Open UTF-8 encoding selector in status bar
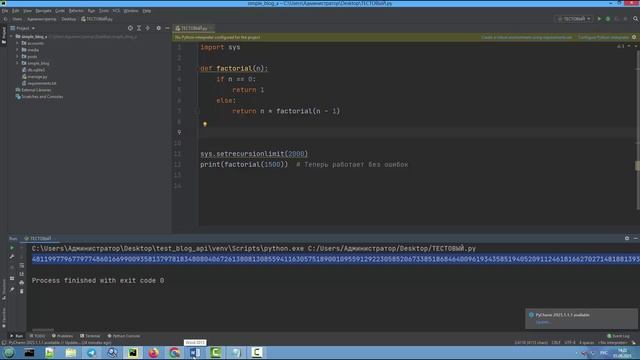The width and height of the screenshot is (640, 360). [x=570, y=342]
